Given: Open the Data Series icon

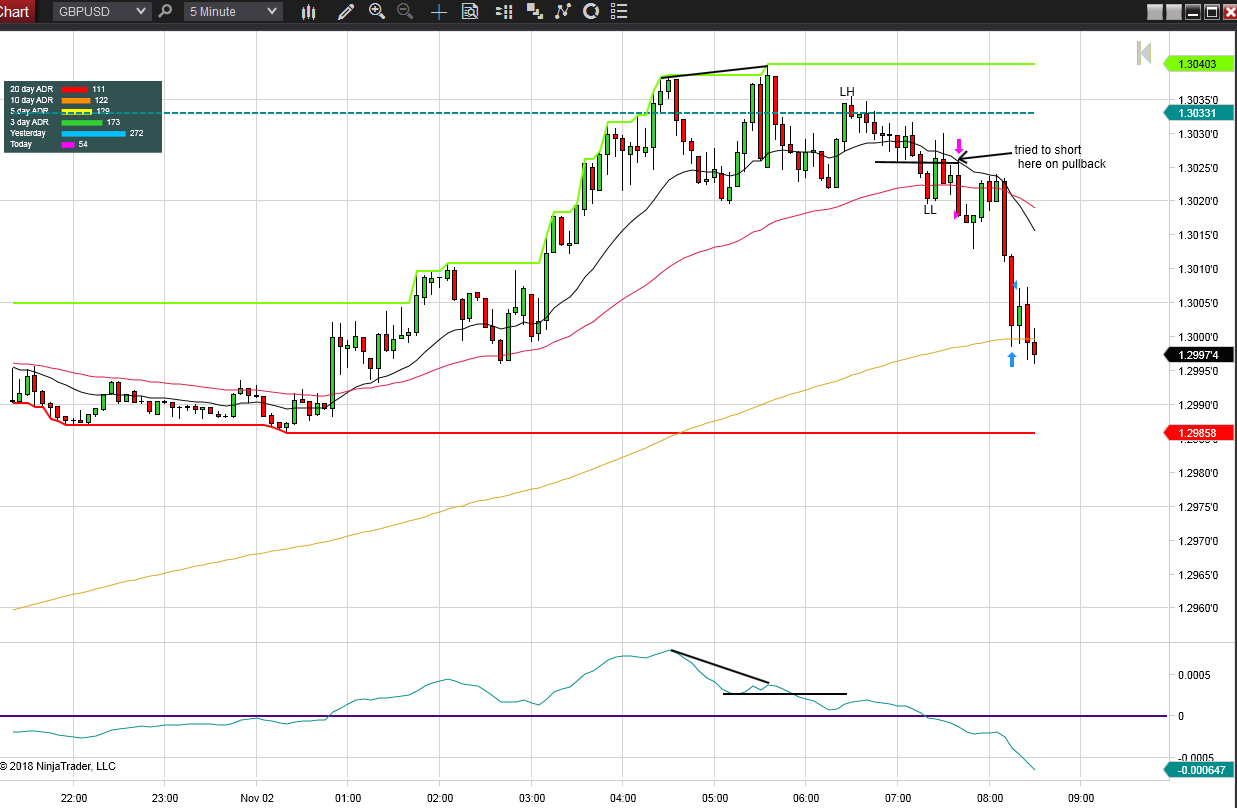Looking at the screenshot, I should 536,12.
